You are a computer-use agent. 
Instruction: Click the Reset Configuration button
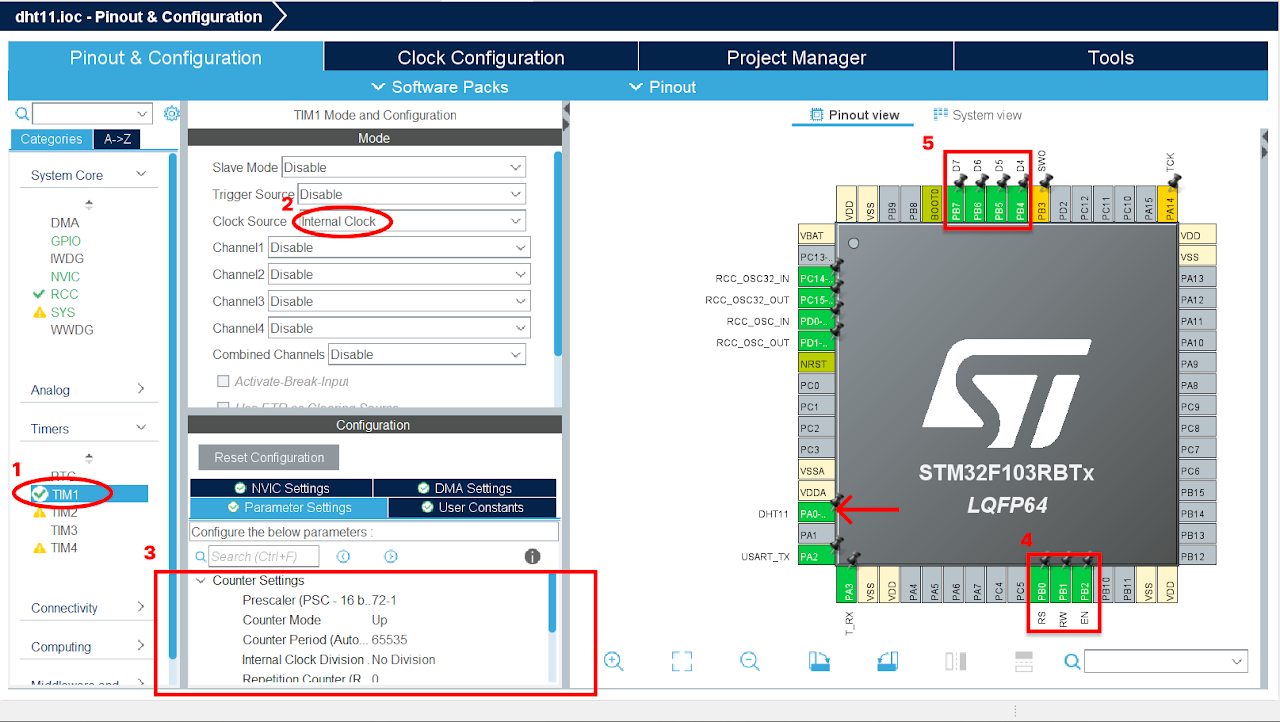click(x=268, y=457)
